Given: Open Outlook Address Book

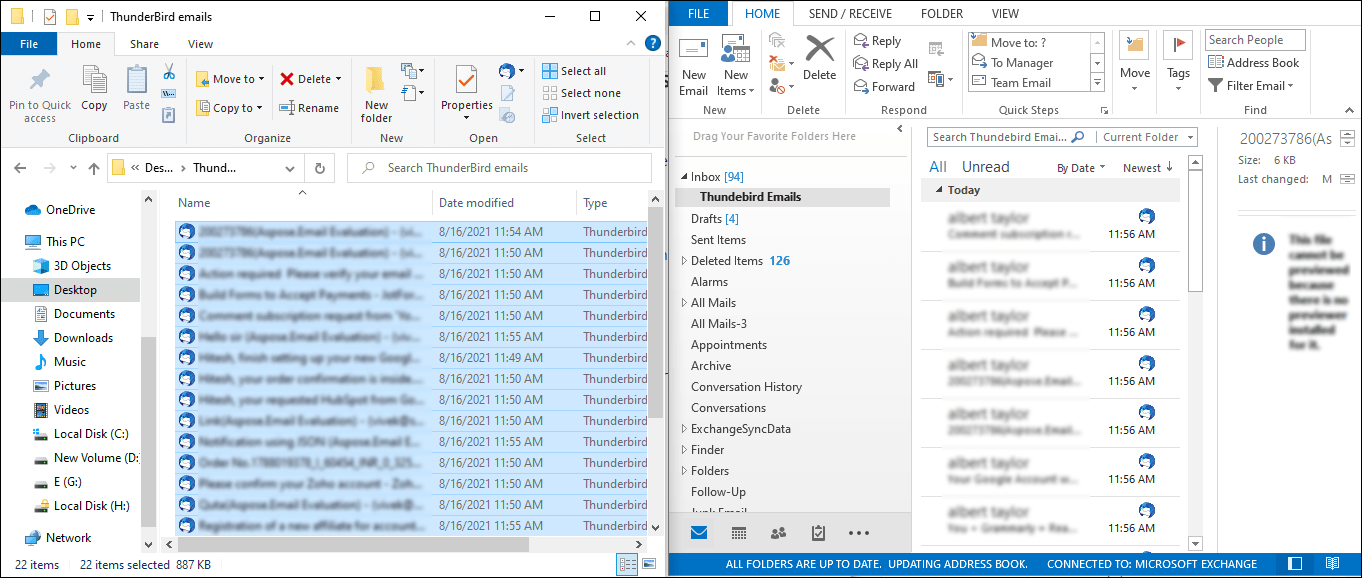Looking at the screenshot, I should point(1254,62).
